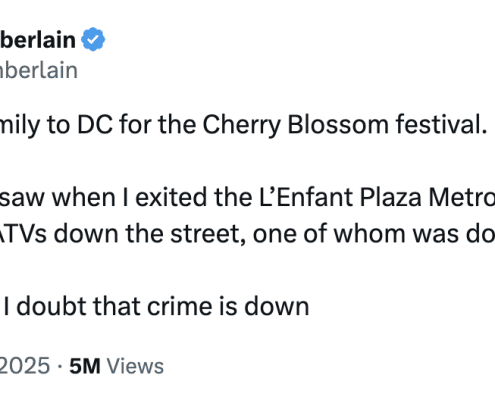495x400 pixels.
Task: Open the profile via bold display name
Action: pos(38,40)
